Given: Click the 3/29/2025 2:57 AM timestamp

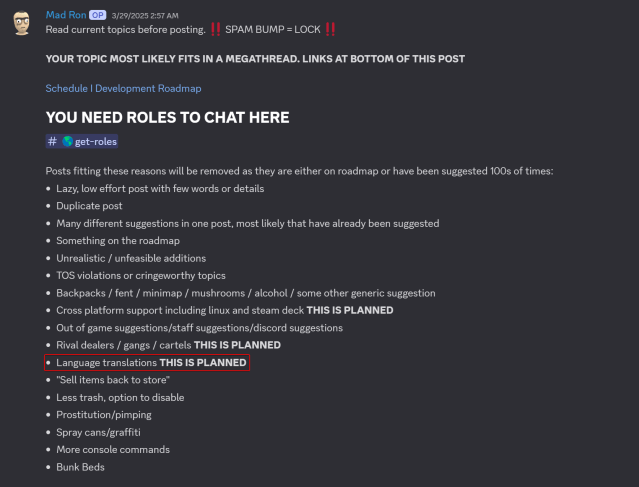Looking at the screenshot, I should tap(143, 16).
